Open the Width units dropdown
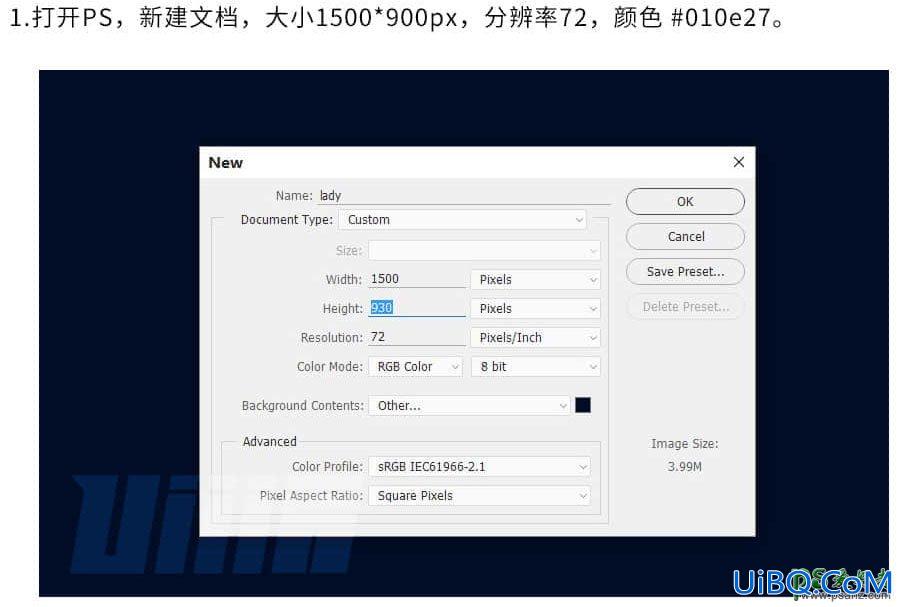 pos(536,279)
